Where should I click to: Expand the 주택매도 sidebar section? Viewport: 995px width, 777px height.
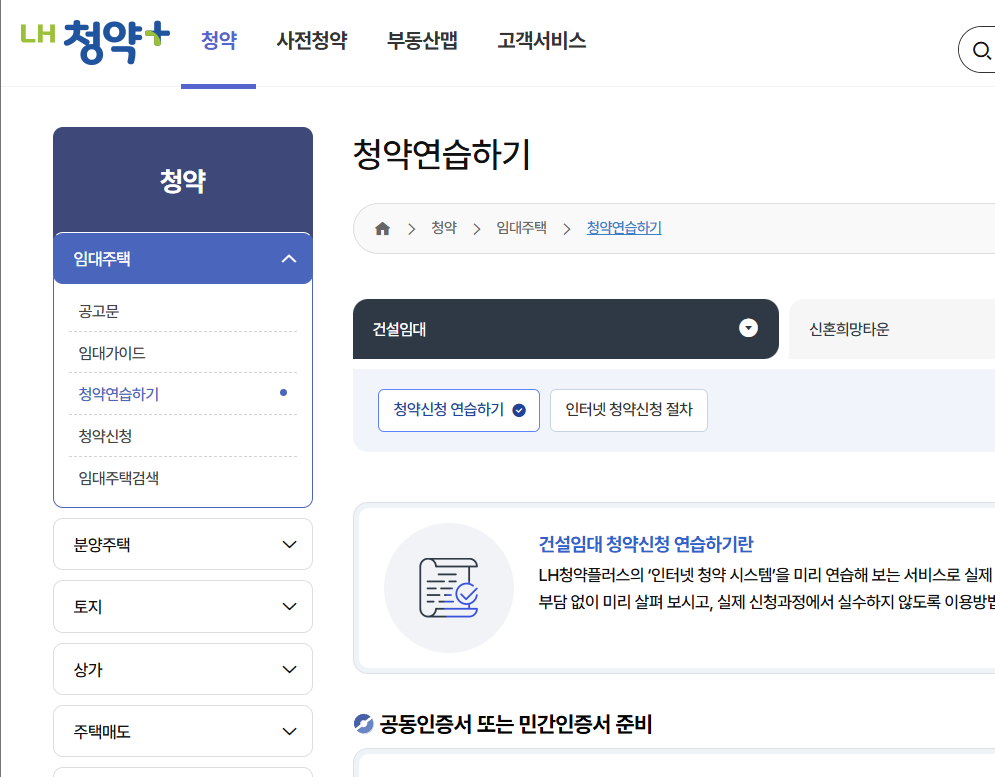183,731
